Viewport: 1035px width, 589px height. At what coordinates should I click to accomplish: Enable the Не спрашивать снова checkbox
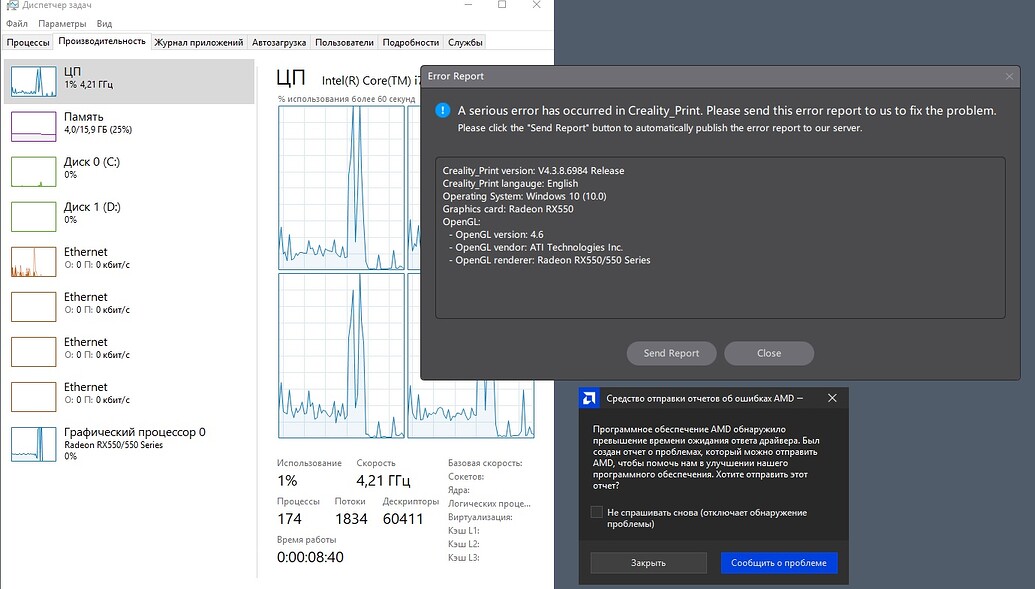[x=595, y=513]
